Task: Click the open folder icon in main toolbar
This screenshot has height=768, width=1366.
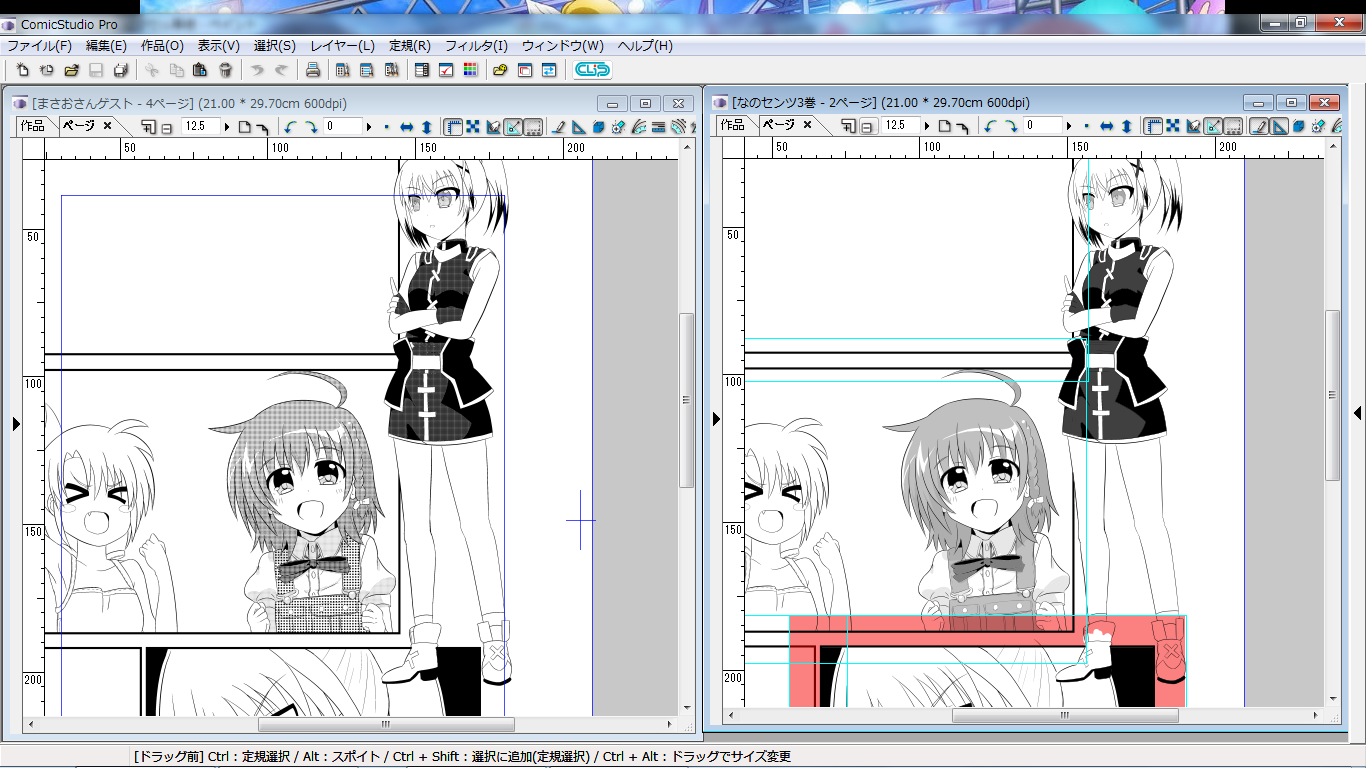Action: [71, 70]
